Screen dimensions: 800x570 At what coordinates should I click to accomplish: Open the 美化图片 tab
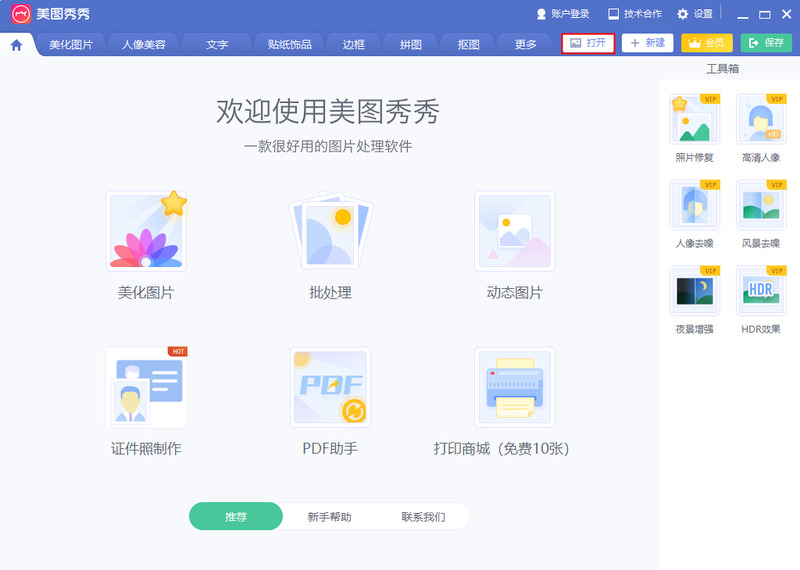point(71,44)
